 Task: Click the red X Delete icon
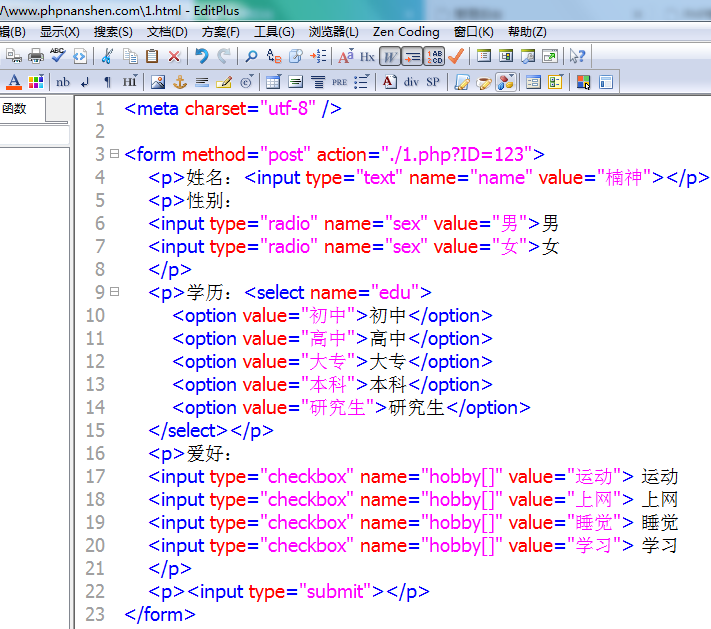point(174,56)
